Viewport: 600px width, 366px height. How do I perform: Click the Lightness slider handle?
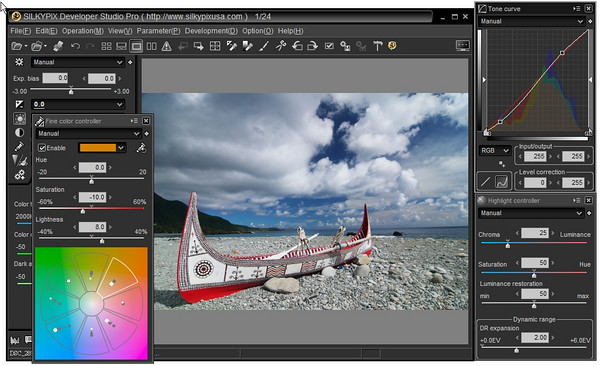coord(102,240)
